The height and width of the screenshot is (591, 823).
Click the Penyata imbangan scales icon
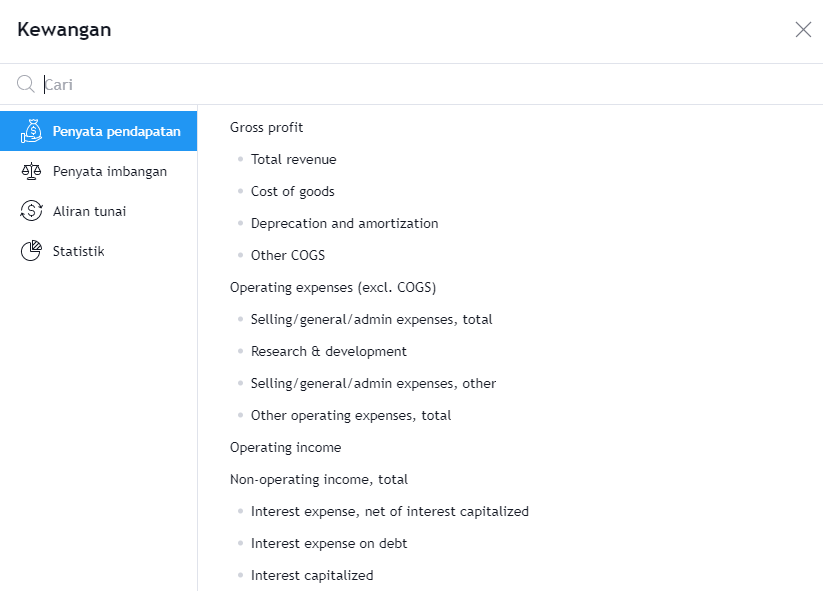33,170
